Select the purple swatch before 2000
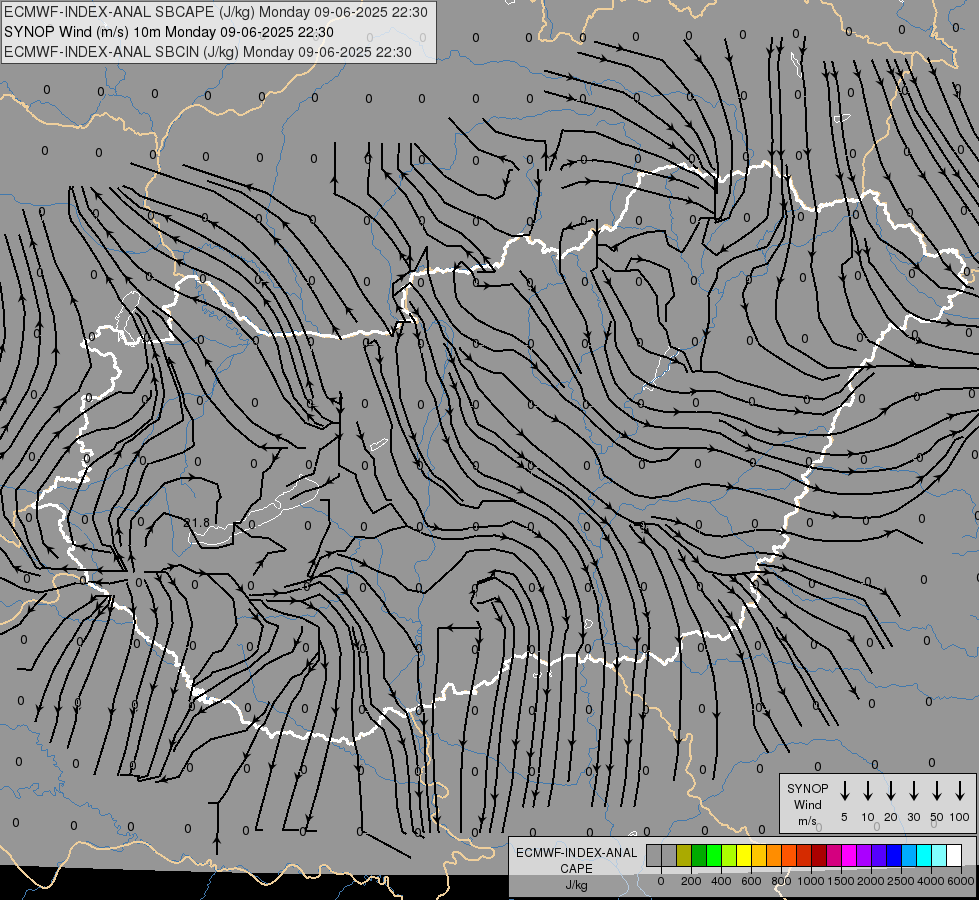The image size is (979, 900). click(863, 855)
